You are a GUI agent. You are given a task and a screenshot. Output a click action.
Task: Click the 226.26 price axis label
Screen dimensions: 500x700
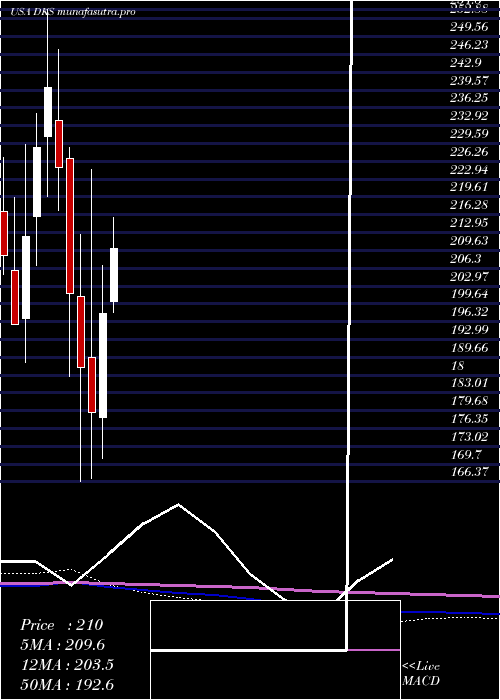point(469,152)
